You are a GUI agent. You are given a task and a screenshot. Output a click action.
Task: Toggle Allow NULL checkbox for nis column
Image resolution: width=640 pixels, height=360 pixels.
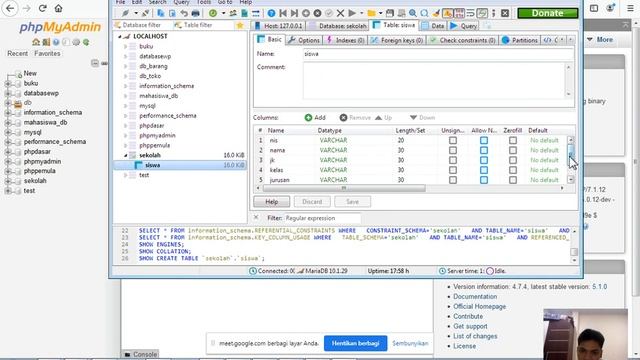click(x=484, y=140)
